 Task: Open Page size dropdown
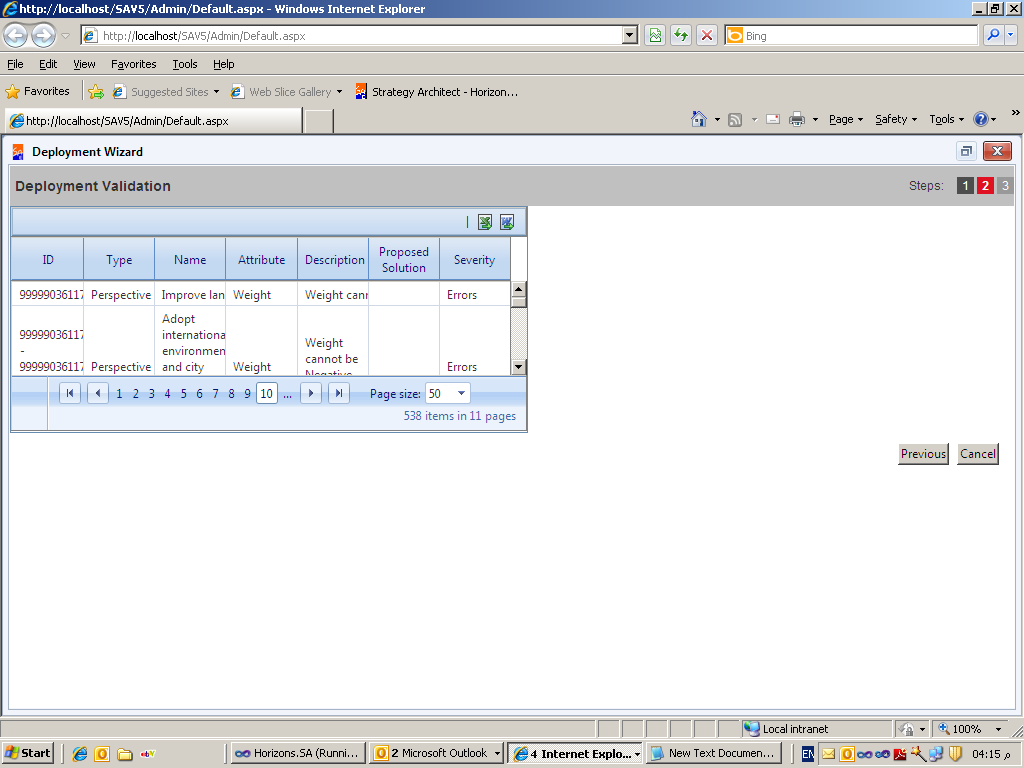click(461, 393)
